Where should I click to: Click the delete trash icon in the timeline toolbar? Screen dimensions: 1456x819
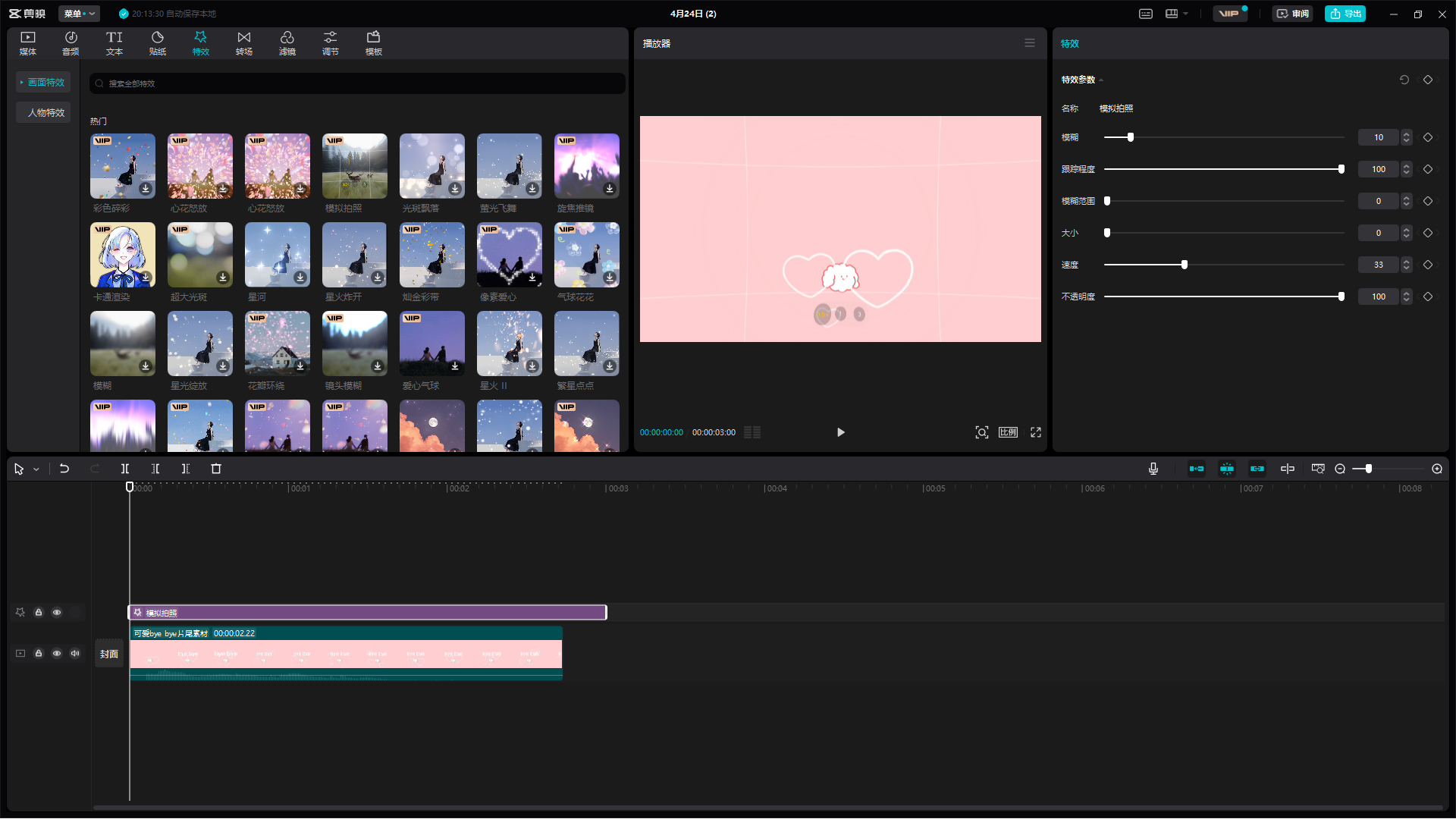coord(216,469)
